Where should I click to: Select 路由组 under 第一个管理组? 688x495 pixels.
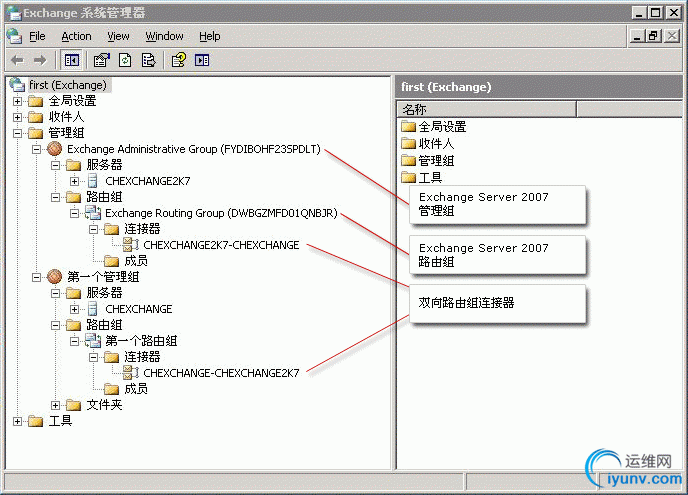(104, 325)
